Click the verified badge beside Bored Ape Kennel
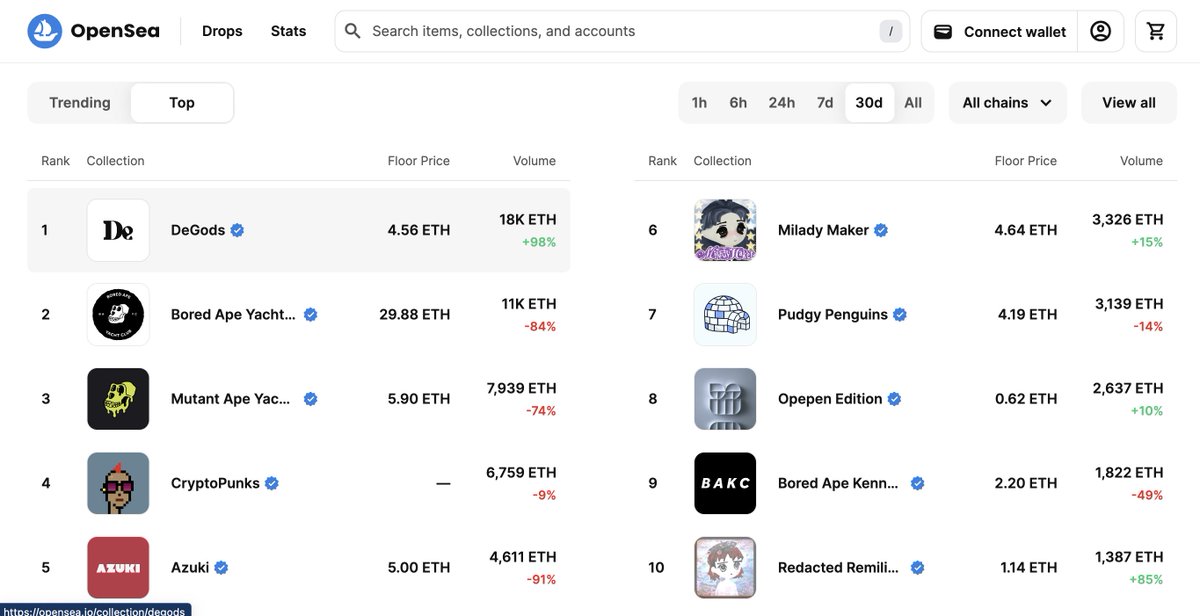This screenshot has height=616, width=1200. pyautogui.click(x=917, y=483)
